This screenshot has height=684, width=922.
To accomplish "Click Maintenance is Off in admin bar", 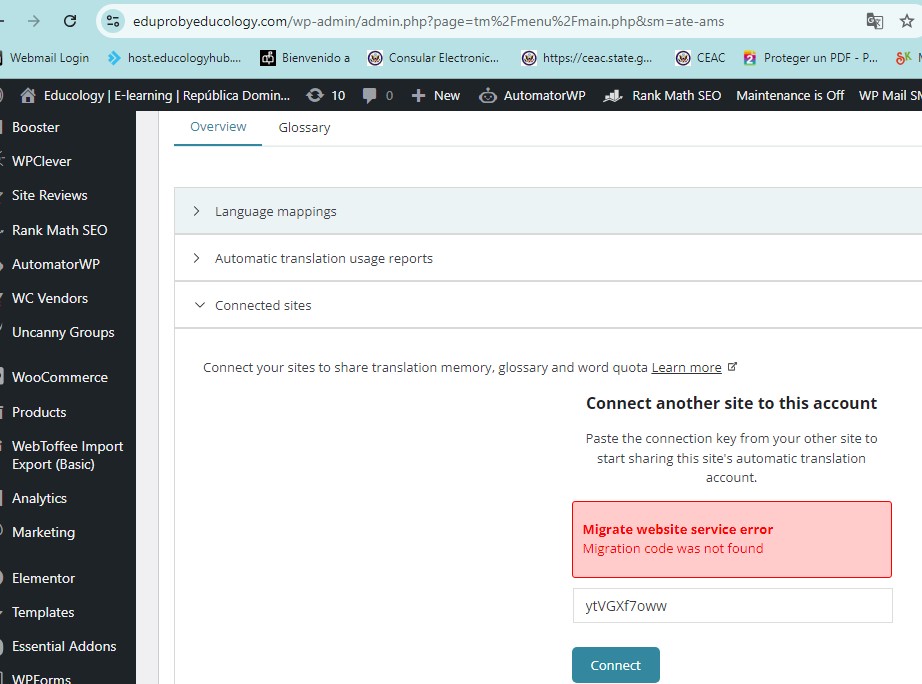I will tap(790, 95).
